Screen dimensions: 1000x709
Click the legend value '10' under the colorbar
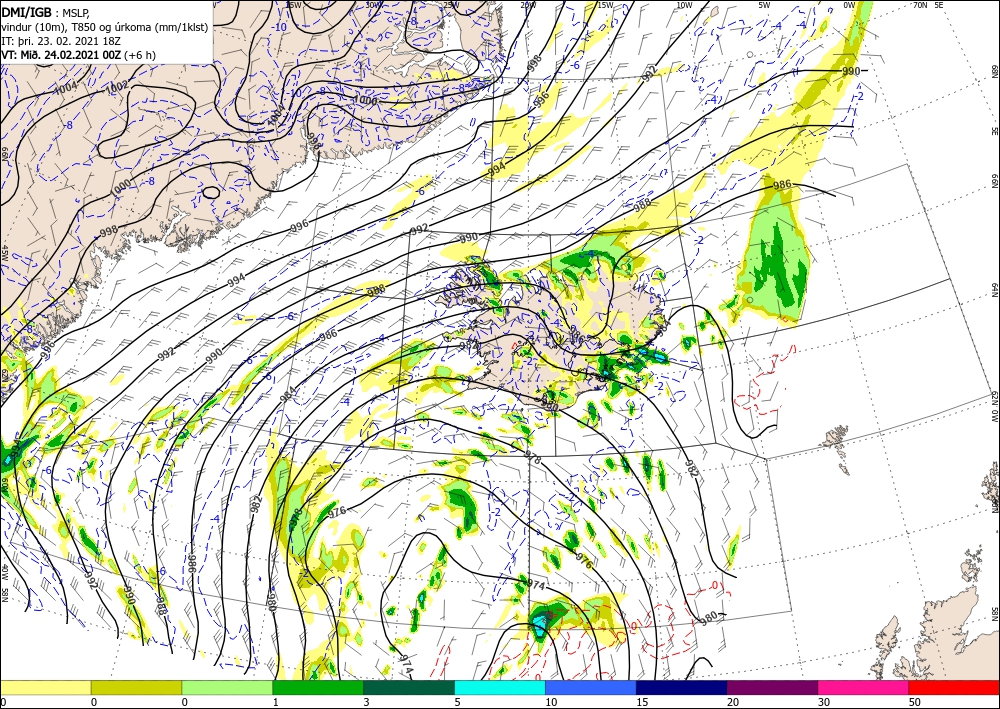click(550, 702)
